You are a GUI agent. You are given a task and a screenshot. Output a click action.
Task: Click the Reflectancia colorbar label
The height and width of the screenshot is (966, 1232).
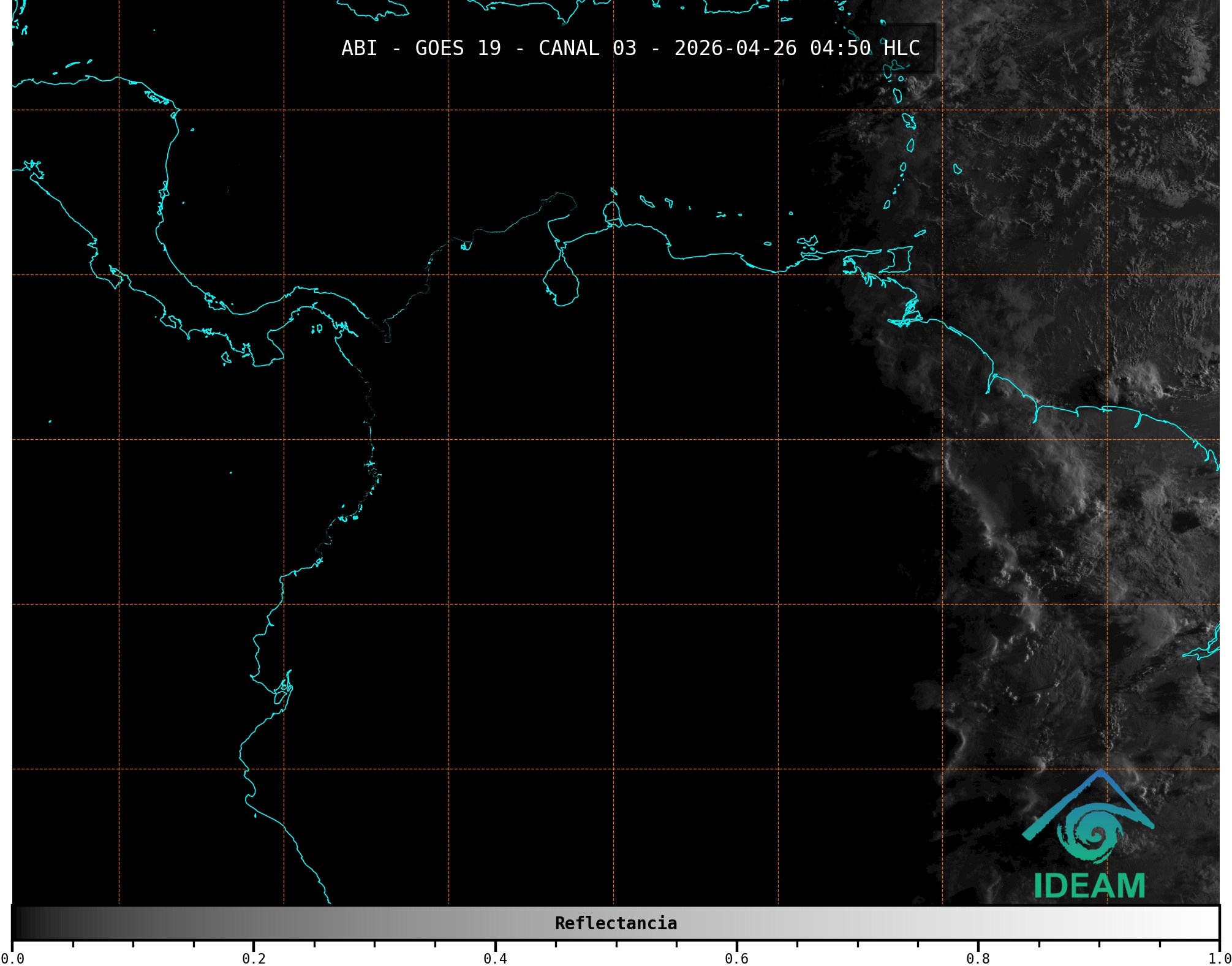click(616, 923)
